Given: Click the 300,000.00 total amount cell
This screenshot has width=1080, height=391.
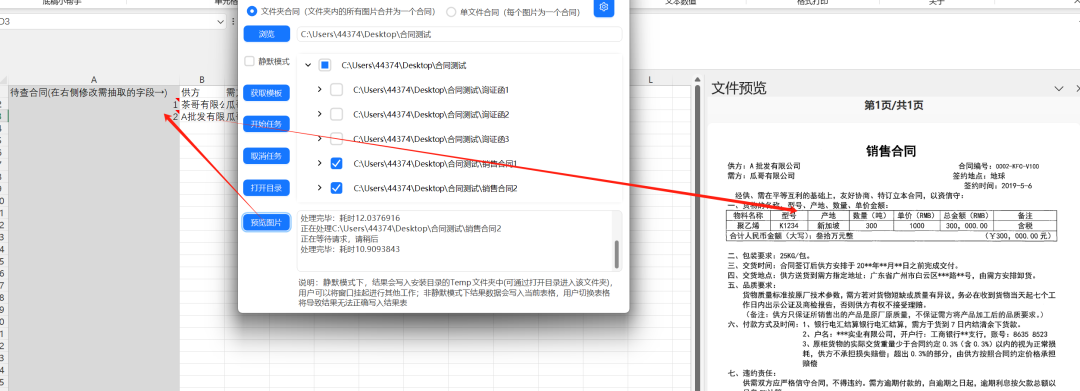Looking at the screenshot, I should point(966,225).
